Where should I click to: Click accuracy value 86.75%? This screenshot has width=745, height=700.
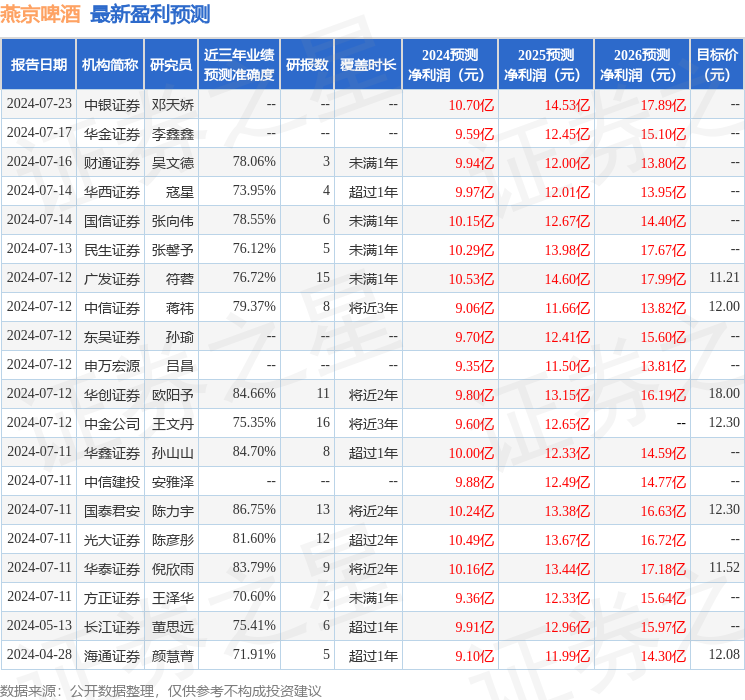point(254,509)
